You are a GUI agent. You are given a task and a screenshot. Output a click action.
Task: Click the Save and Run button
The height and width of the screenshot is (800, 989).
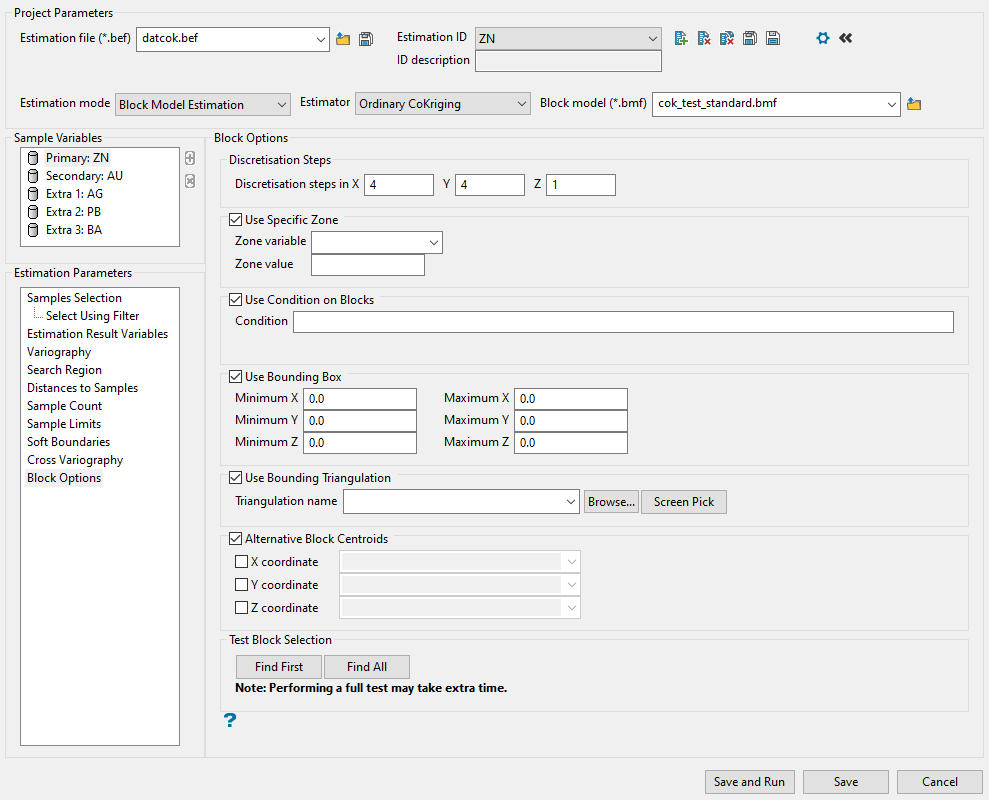click(749, 782)
